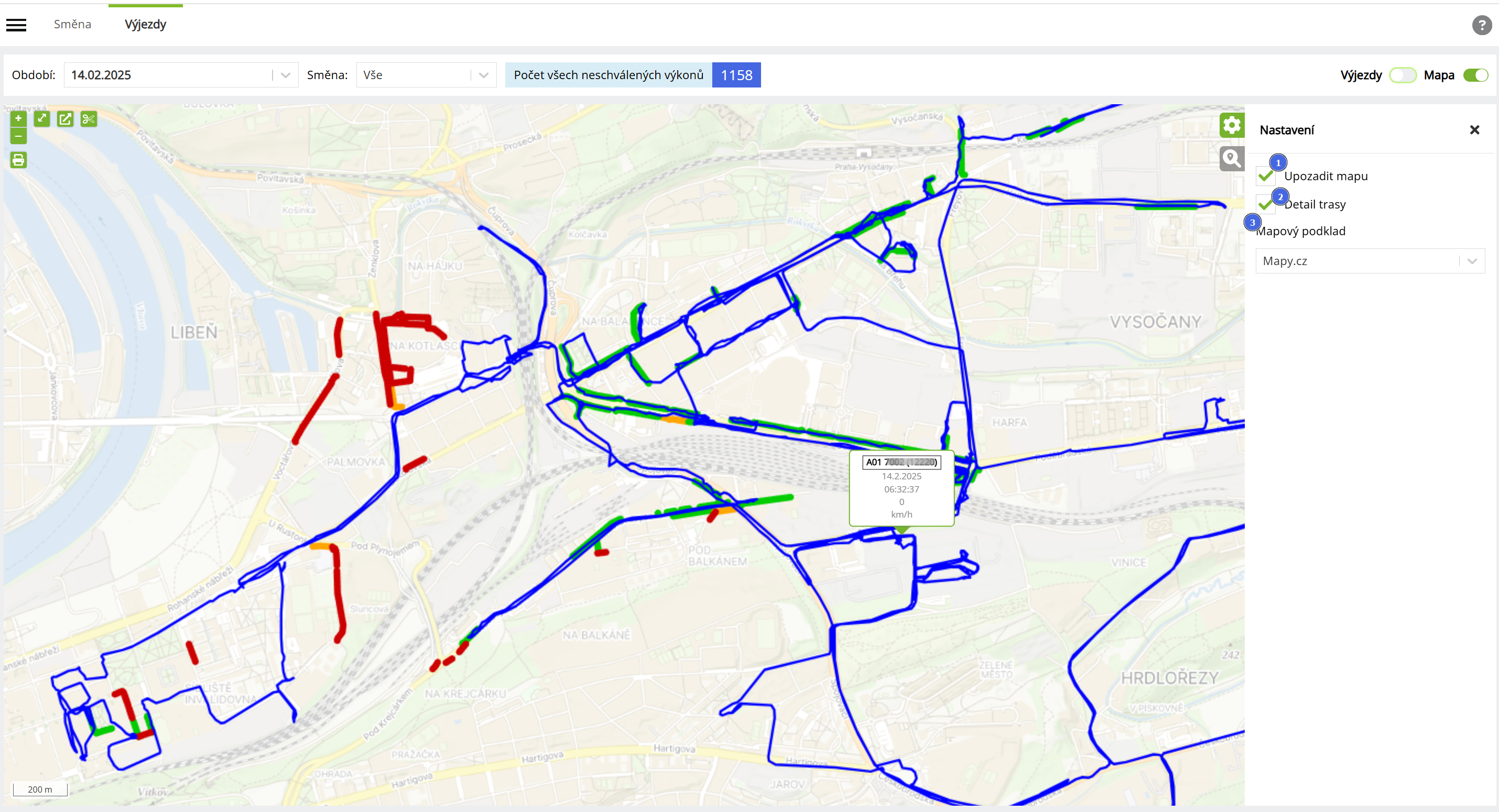Open the help question mark icon

pos(1482,25)
